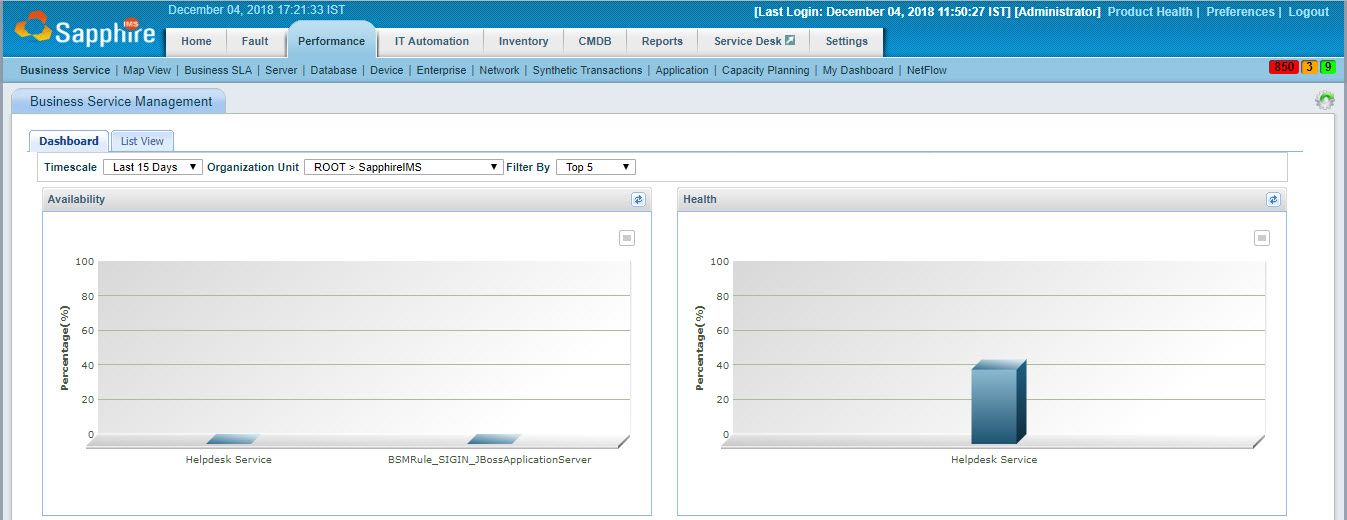Refresh the Health chart panel
This screenshot has height=520, width=1347.
click(x=1273, y=199)
